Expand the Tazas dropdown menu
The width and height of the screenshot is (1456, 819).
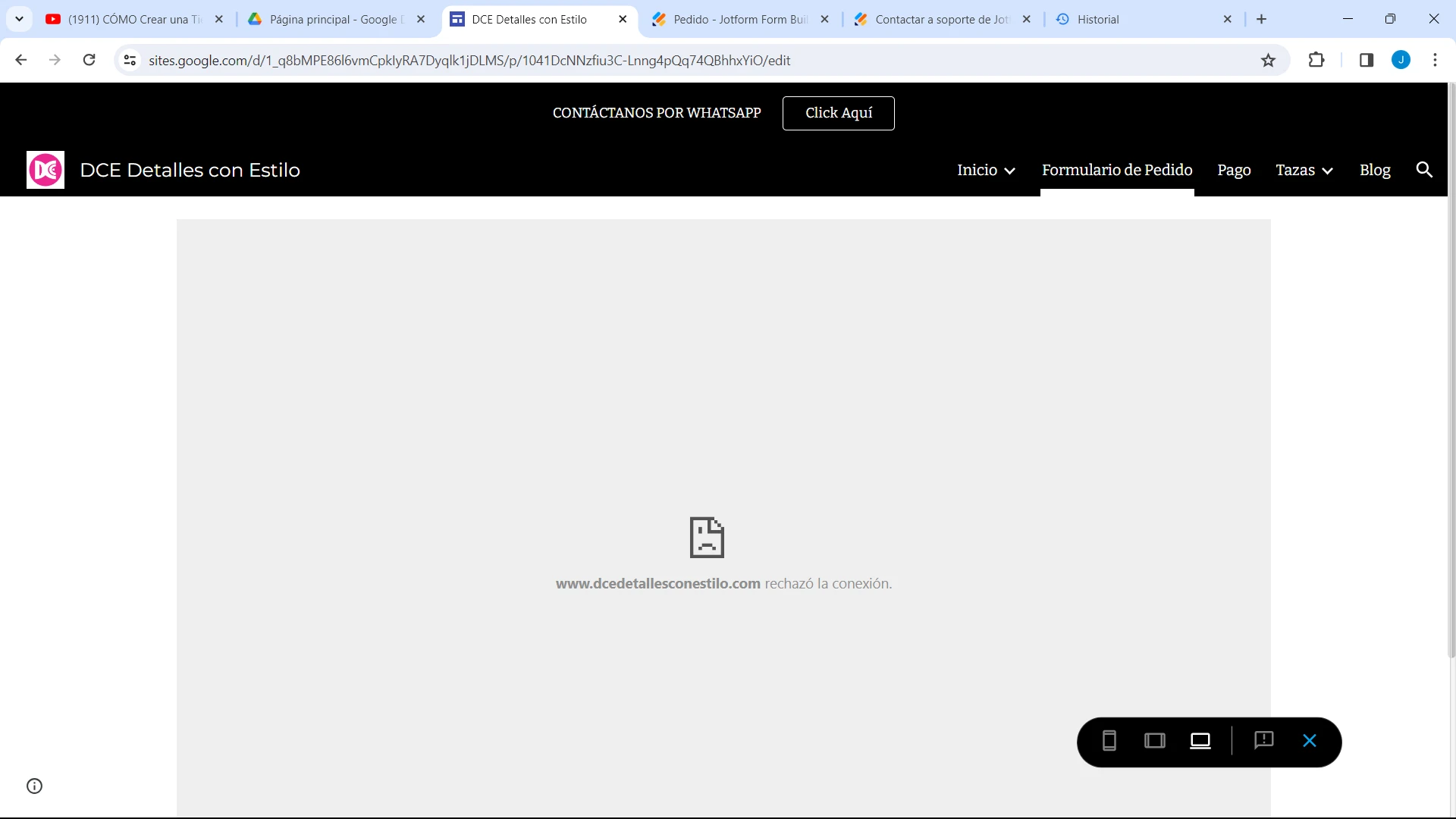pos(1303,170)
